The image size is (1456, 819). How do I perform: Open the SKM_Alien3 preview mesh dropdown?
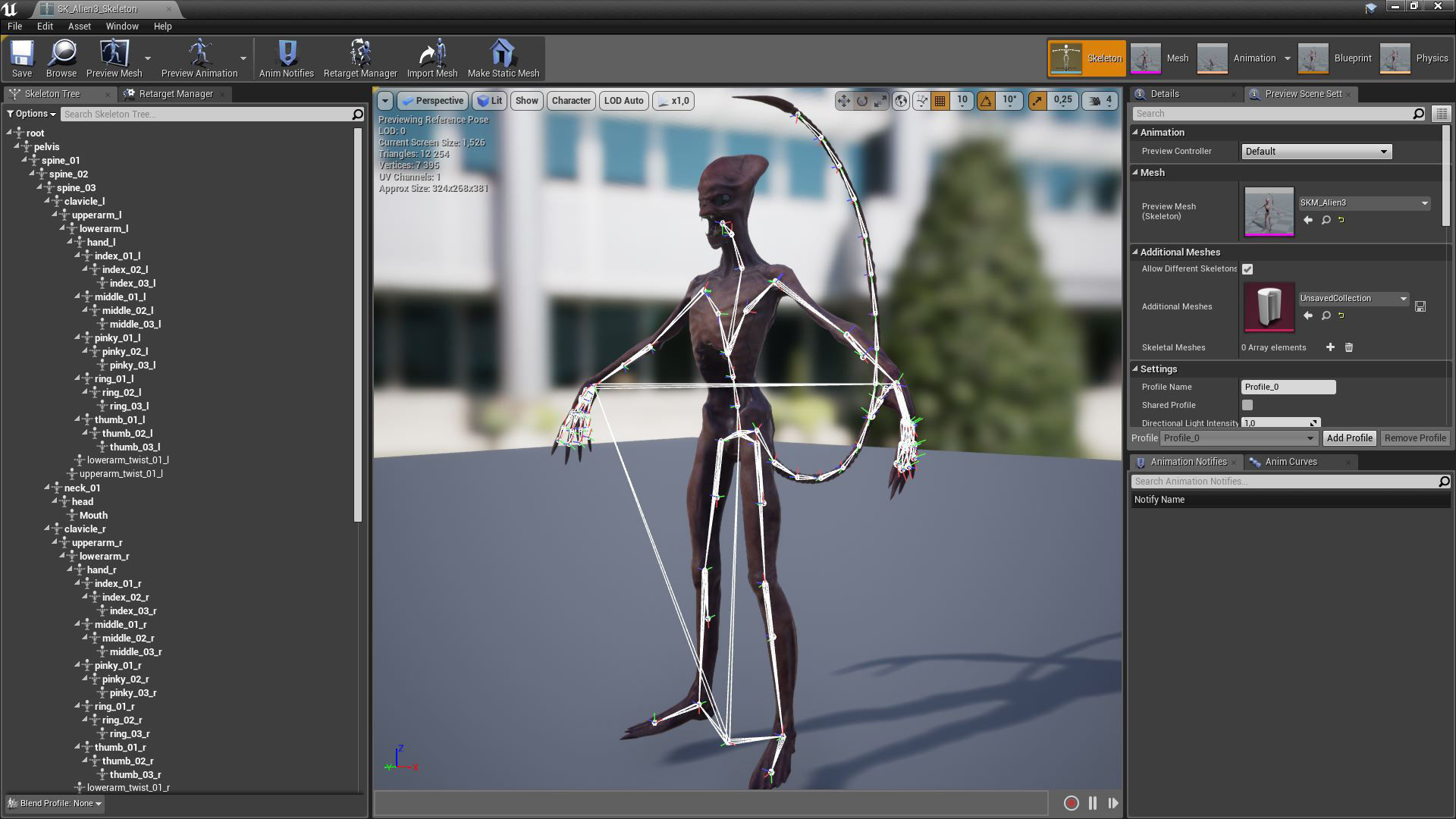coord(1364,203)
